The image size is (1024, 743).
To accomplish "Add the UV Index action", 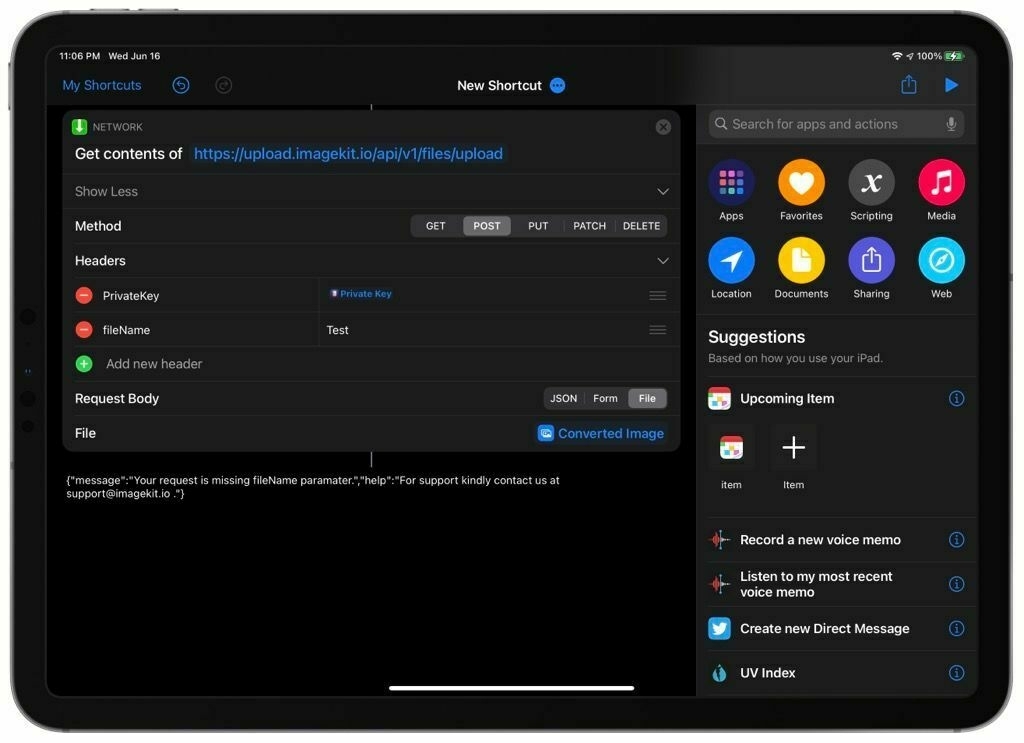I will (x=767, y=673).
